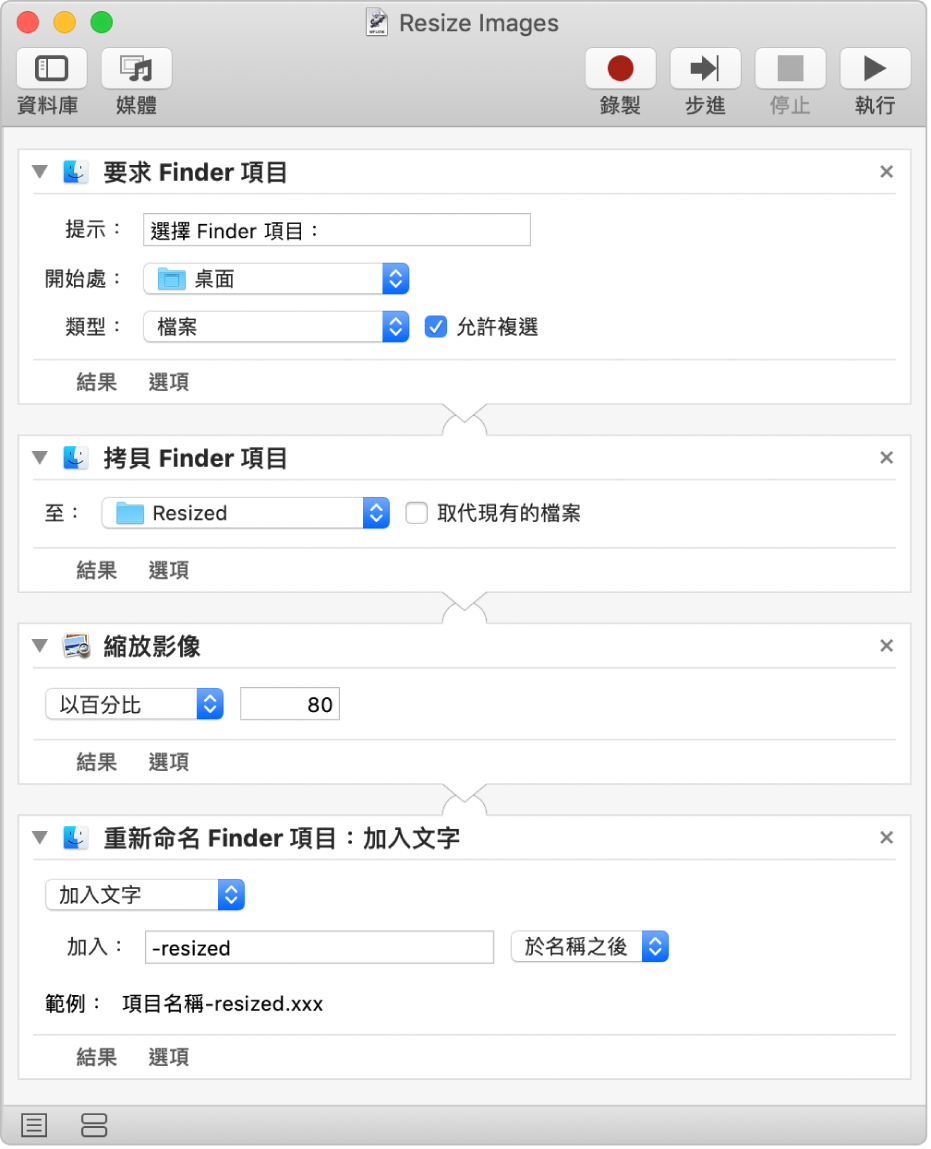This screenshot has width=931, height=1149.
Task: Click the 選項 link in rename action
Action: coord(168,1057)
